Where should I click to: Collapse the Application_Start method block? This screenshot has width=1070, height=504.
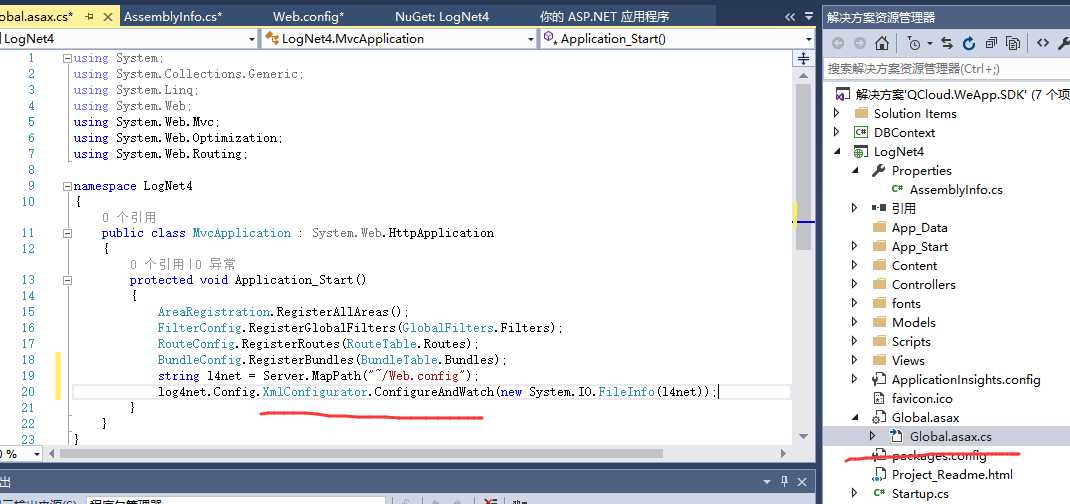click(x=67, y=280)
